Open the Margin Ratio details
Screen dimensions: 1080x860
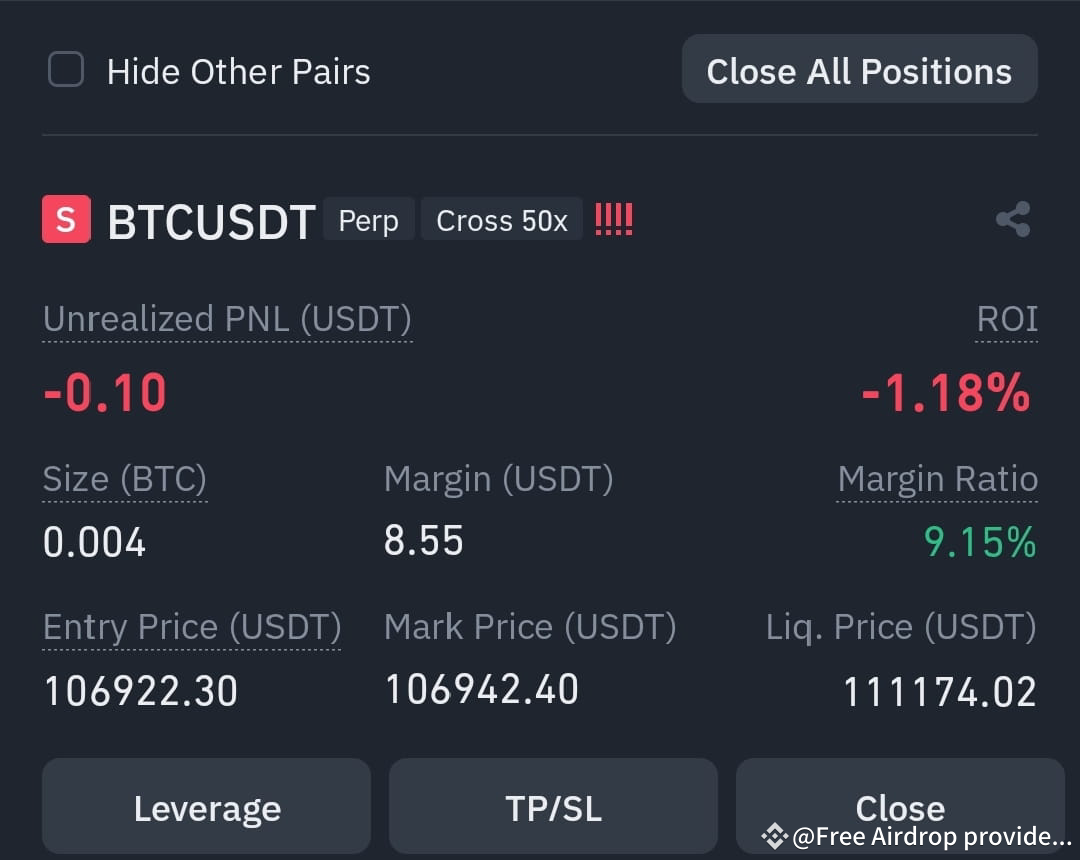click(937, 478)
